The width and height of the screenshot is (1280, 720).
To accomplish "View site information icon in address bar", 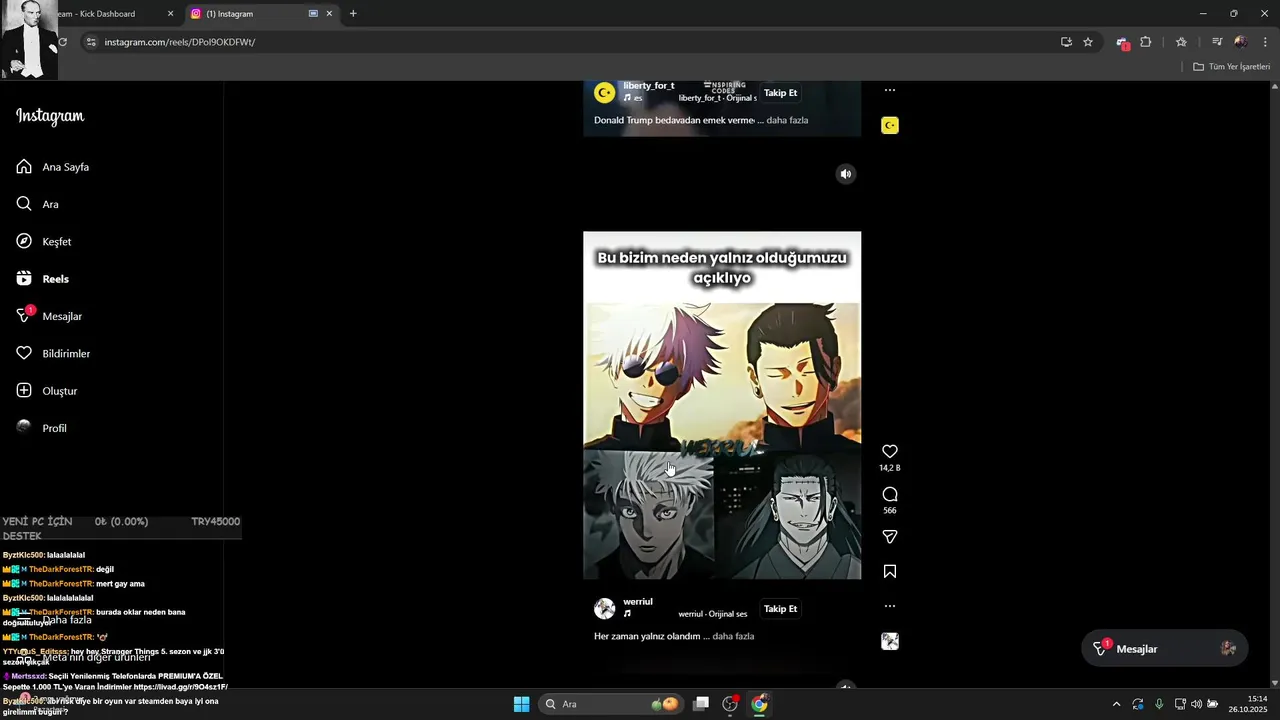I will coord(91,42).
